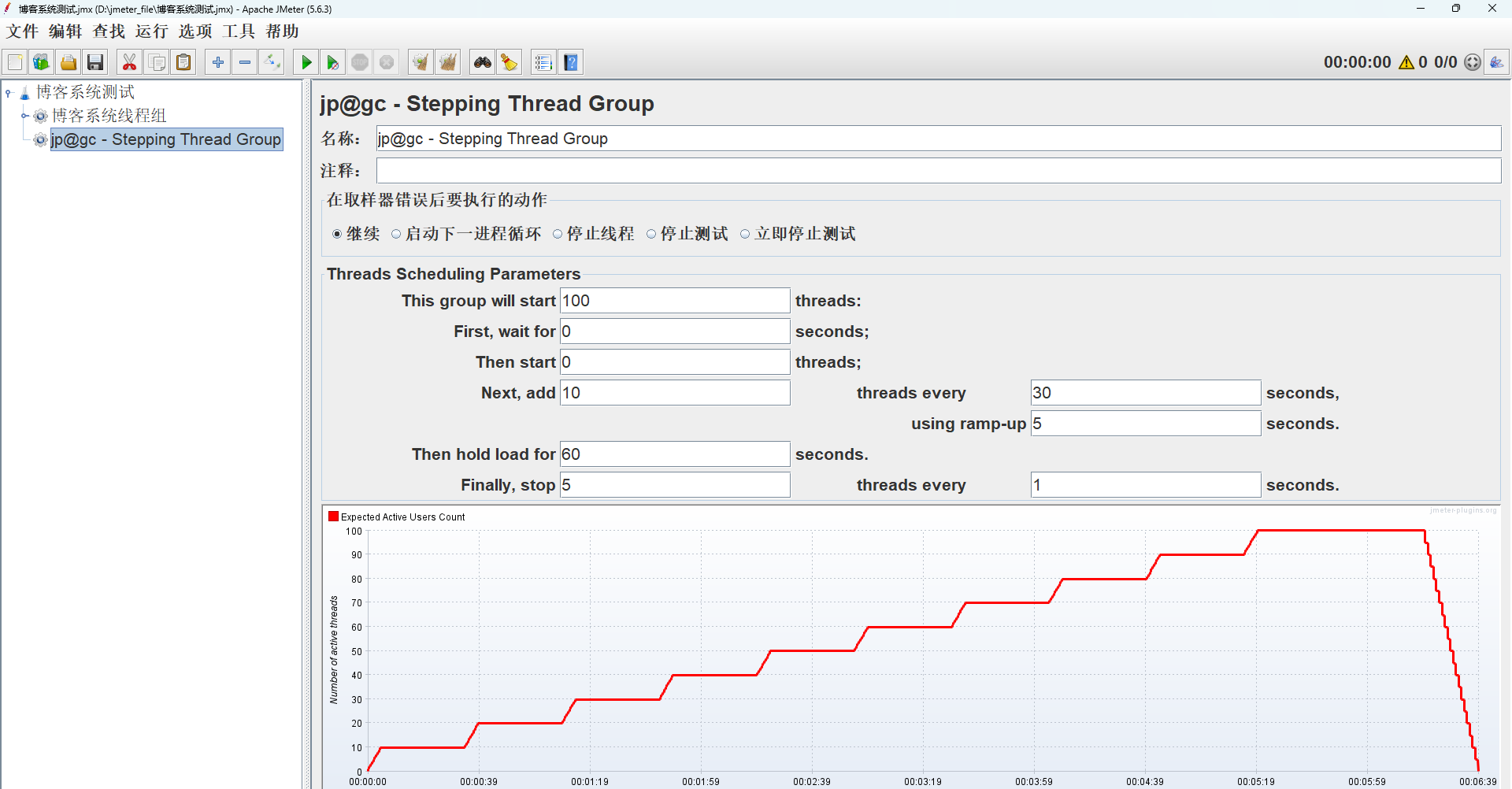This screenshot has width=1512, height=789.
Task: Edit the 'First, wait for' seconds field
Action: point(675,332)
